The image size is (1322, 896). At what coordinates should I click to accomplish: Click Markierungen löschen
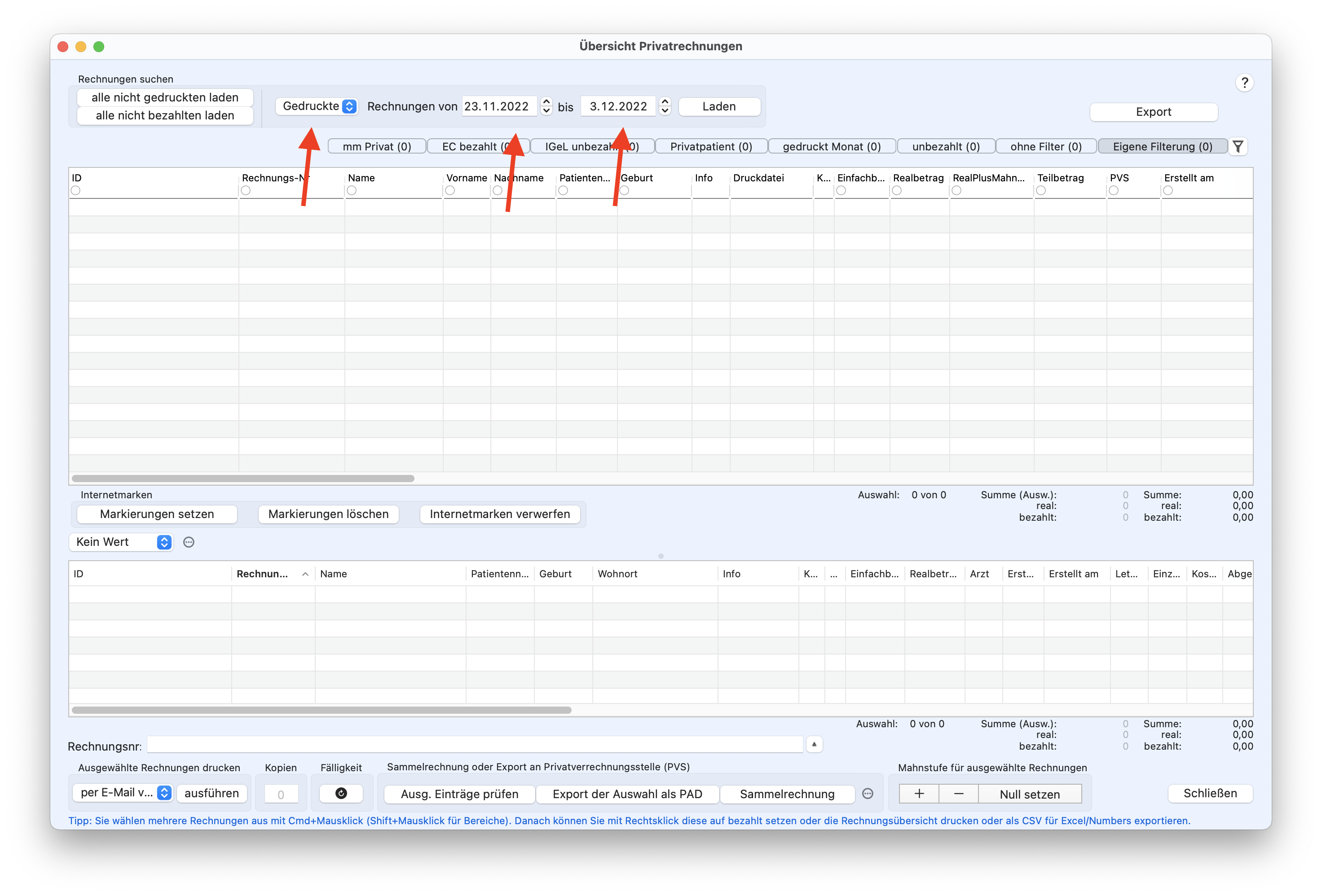tap(328, 514)
